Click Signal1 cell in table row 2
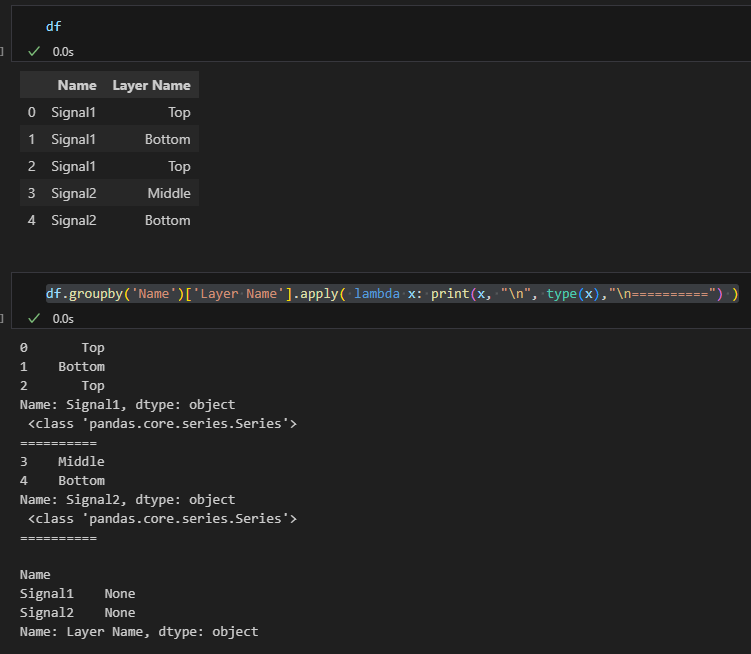The image size is (751, 654). pyautogui.click(x=74, y=166)
